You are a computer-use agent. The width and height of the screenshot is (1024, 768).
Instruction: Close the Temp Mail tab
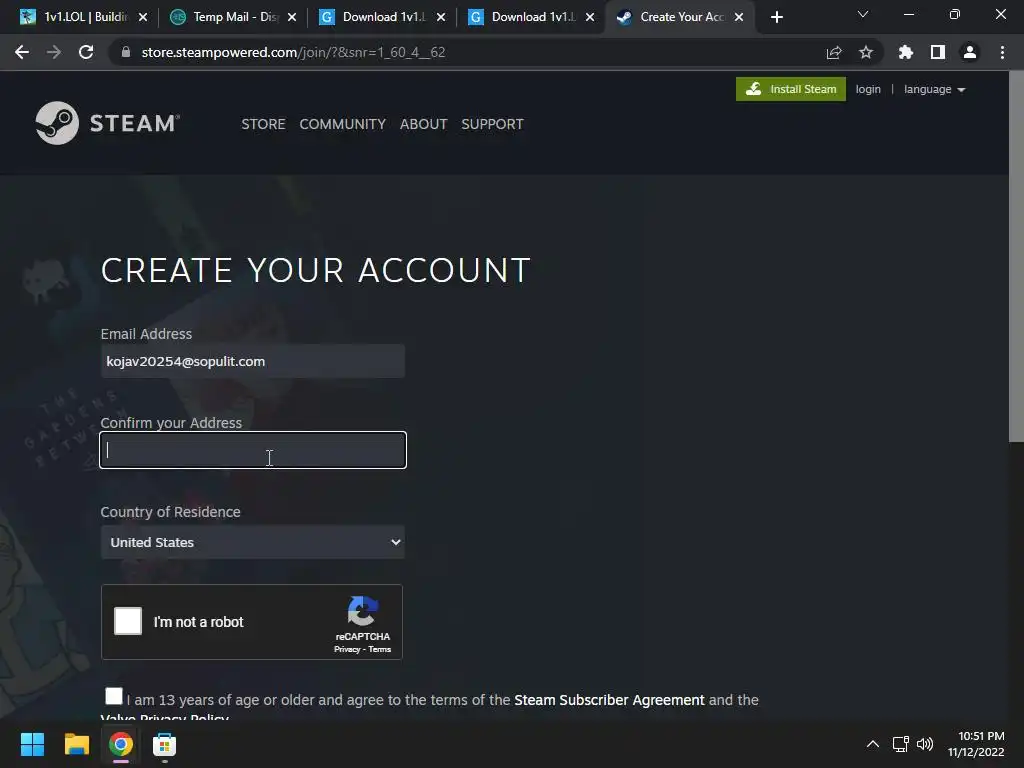click(292, 17)
